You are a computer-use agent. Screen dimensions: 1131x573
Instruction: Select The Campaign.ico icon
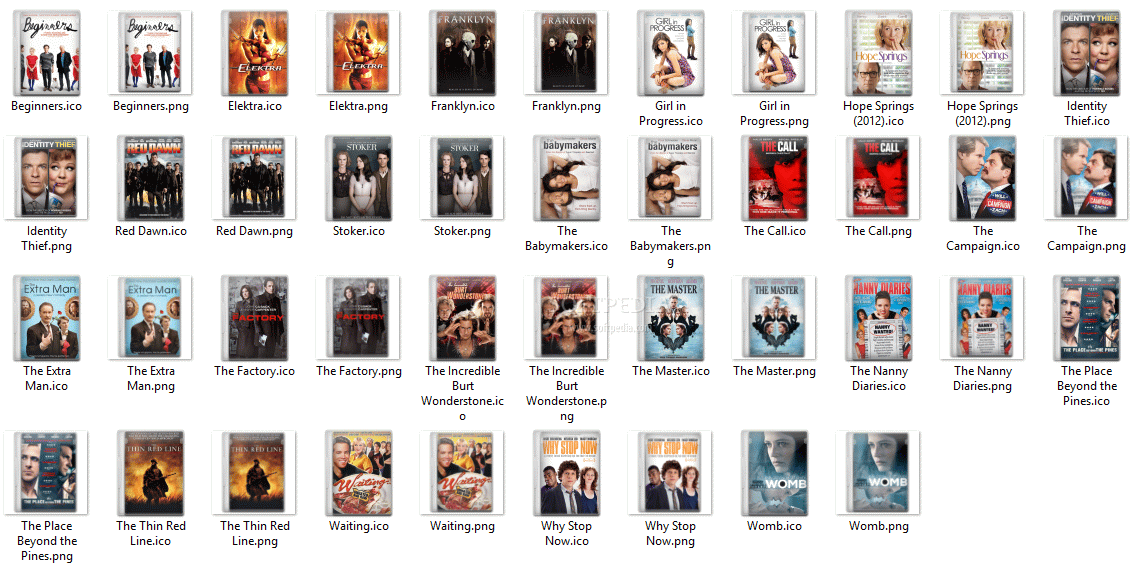click(982, 178)
